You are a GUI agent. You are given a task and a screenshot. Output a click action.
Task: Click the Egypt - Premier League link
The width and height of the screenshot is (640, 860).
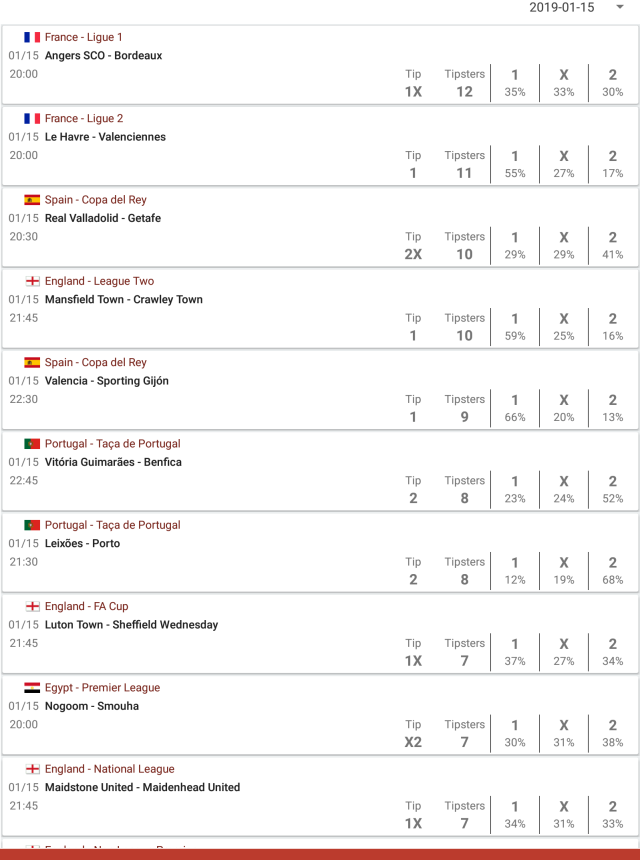[102, 688]
